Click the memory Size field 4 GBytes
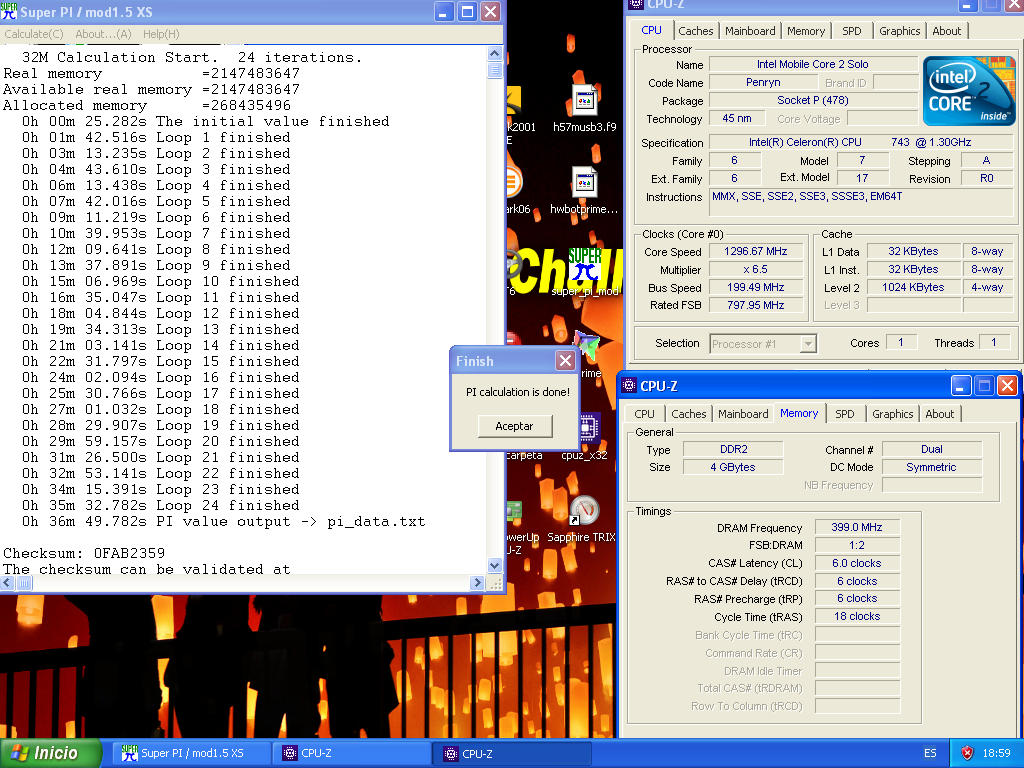The width and height of the screenshot is (1024, 768). coord(733,467)
